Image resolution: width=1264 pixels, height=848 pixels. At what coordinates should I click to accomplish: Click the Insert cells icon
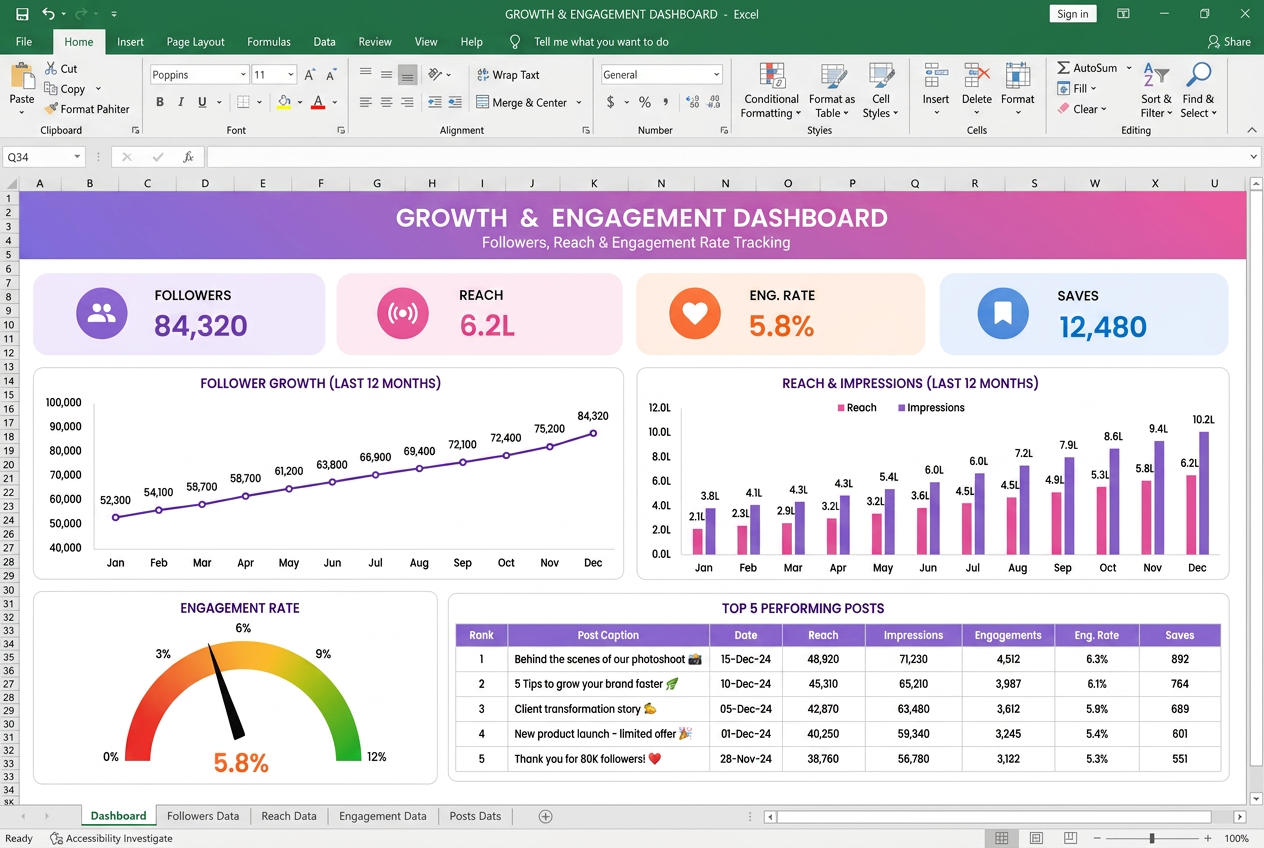coord(936,76)
